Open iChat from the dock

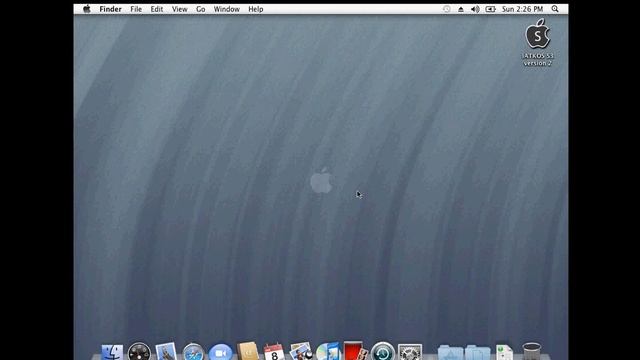tap(220, 352)
